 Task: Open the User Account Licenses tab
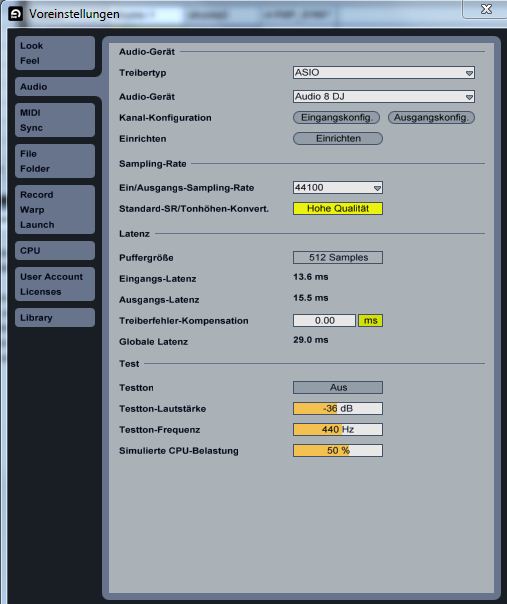[55, 284]
